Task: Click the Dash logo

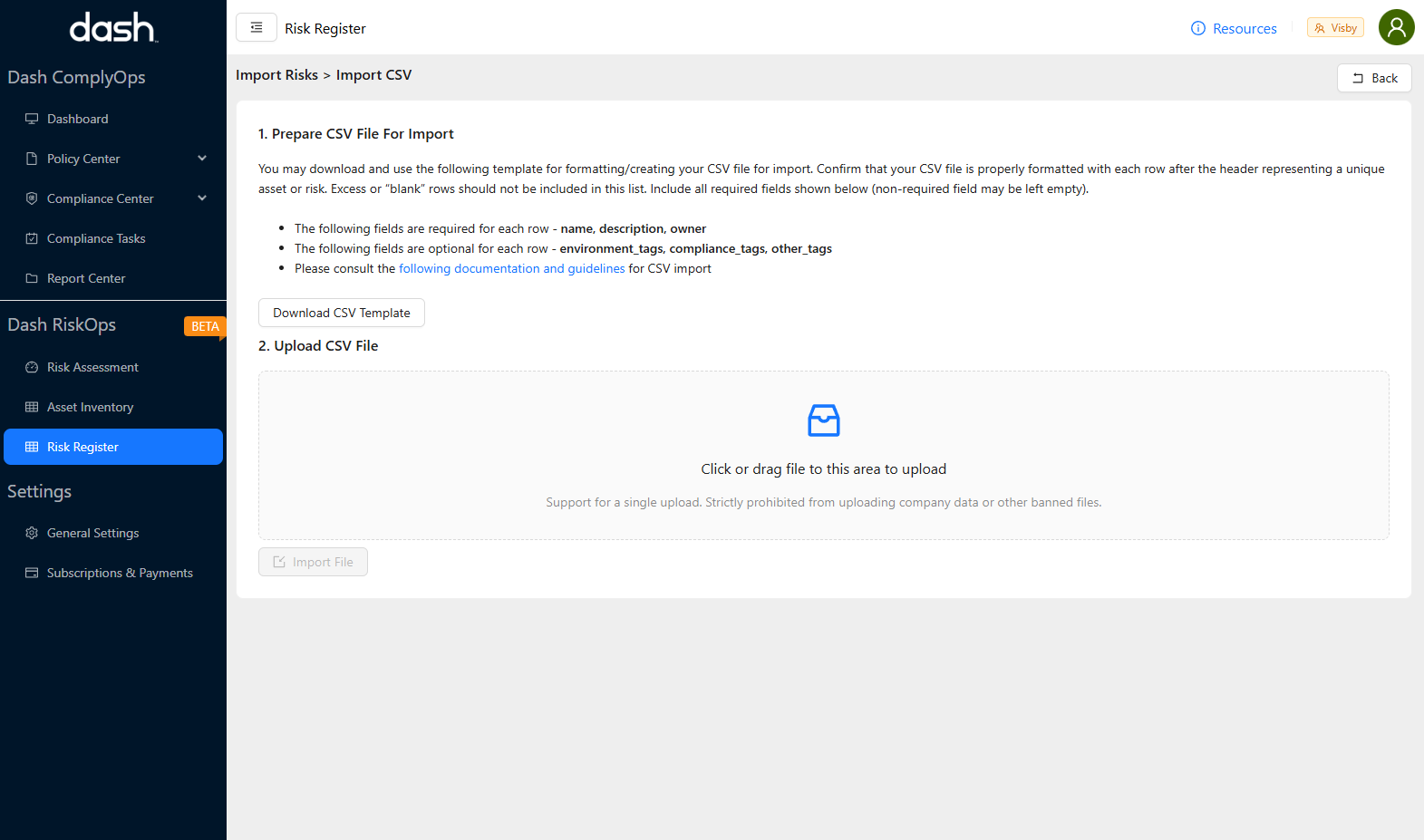Action: [x=113, y=28]
